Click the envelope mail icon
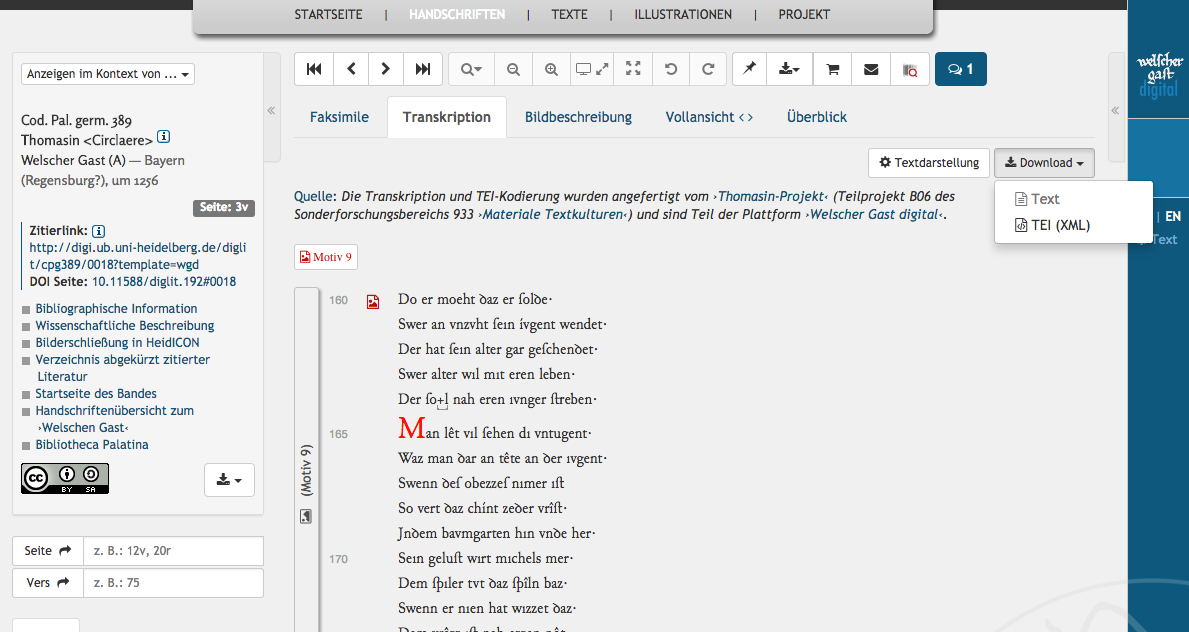The height and width of the screenshot is (632, 1189). [x=871, y=69]
